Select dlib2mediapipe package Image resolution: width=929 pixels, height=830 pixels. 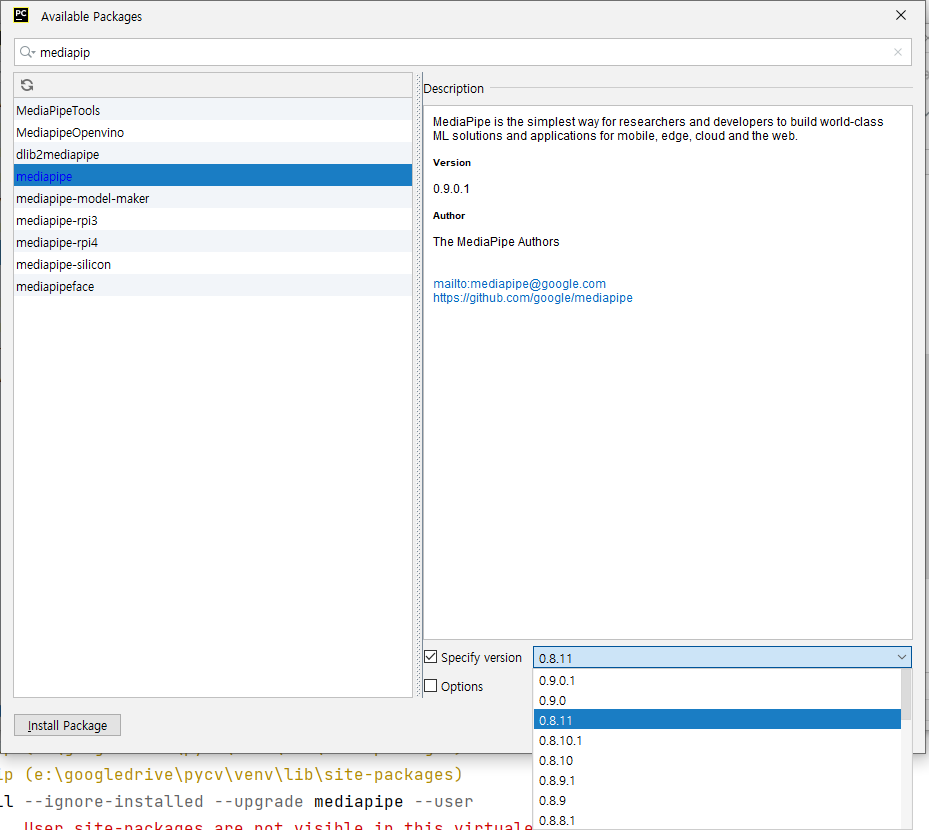pos(213,154)
